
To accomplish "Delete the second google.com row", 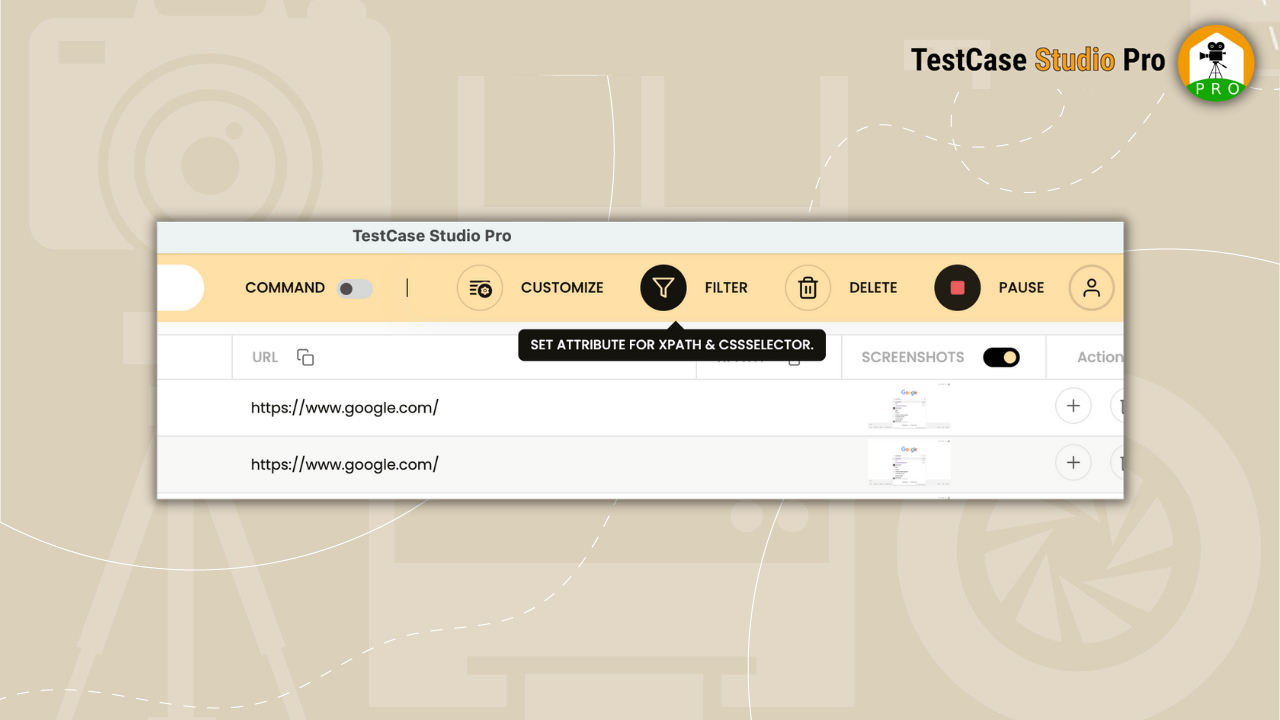I will tap(1119, 462).
